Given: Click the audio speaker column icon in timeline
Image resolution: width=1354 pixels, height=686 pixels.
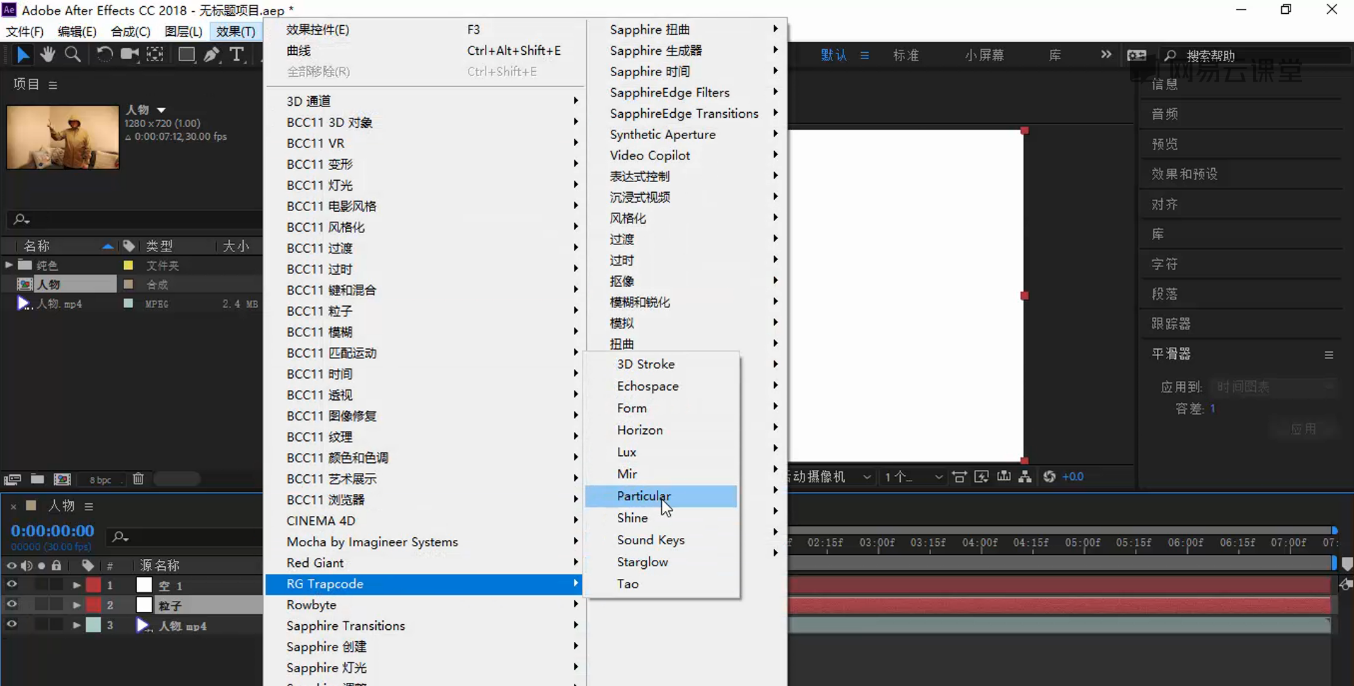Looking at the screenshot, I should [x=26, y=566].
